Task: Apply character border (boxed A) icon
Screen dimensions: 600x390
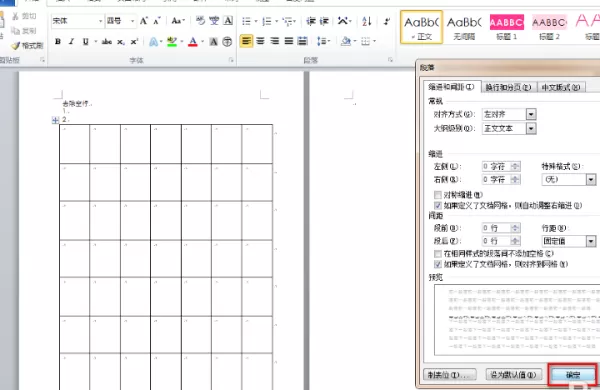Action: (228, 21)
